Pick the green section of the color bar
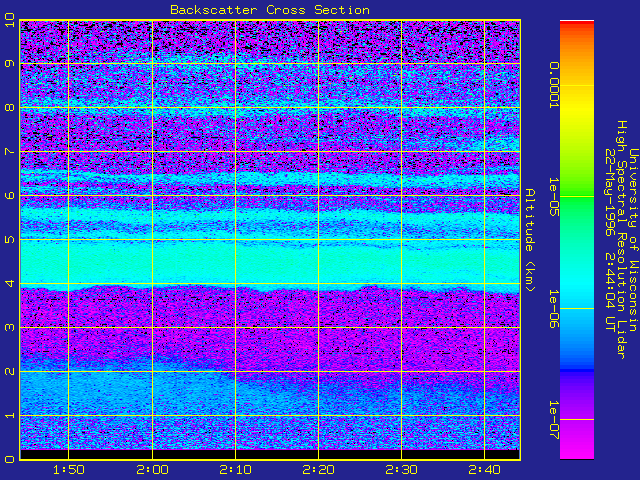This screenshot has width=640, height=480. click(577, 196)
